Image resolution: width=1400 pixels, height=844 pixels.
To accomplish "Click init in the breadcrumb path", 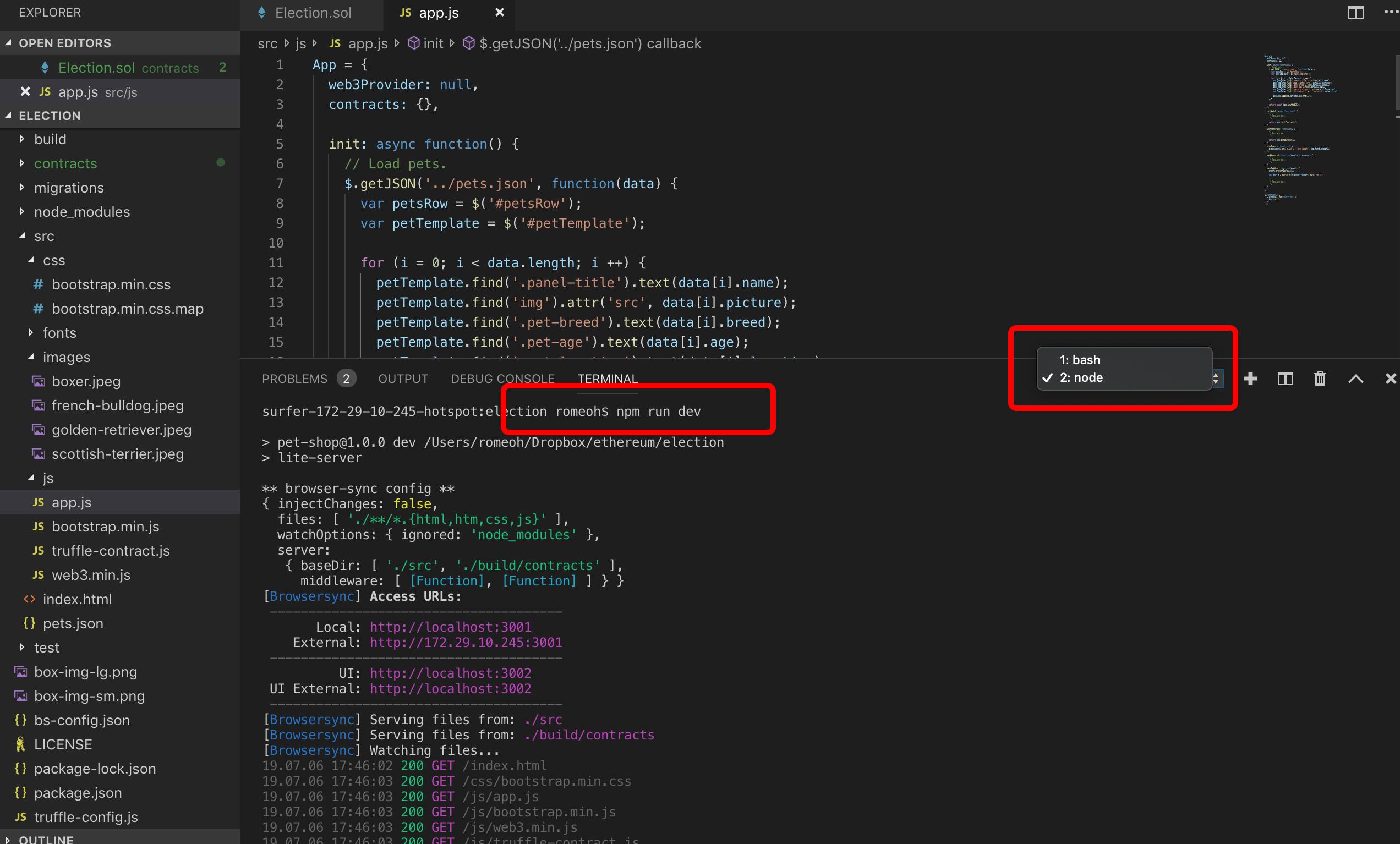I will pyautogui.click(x=433, y=43).
